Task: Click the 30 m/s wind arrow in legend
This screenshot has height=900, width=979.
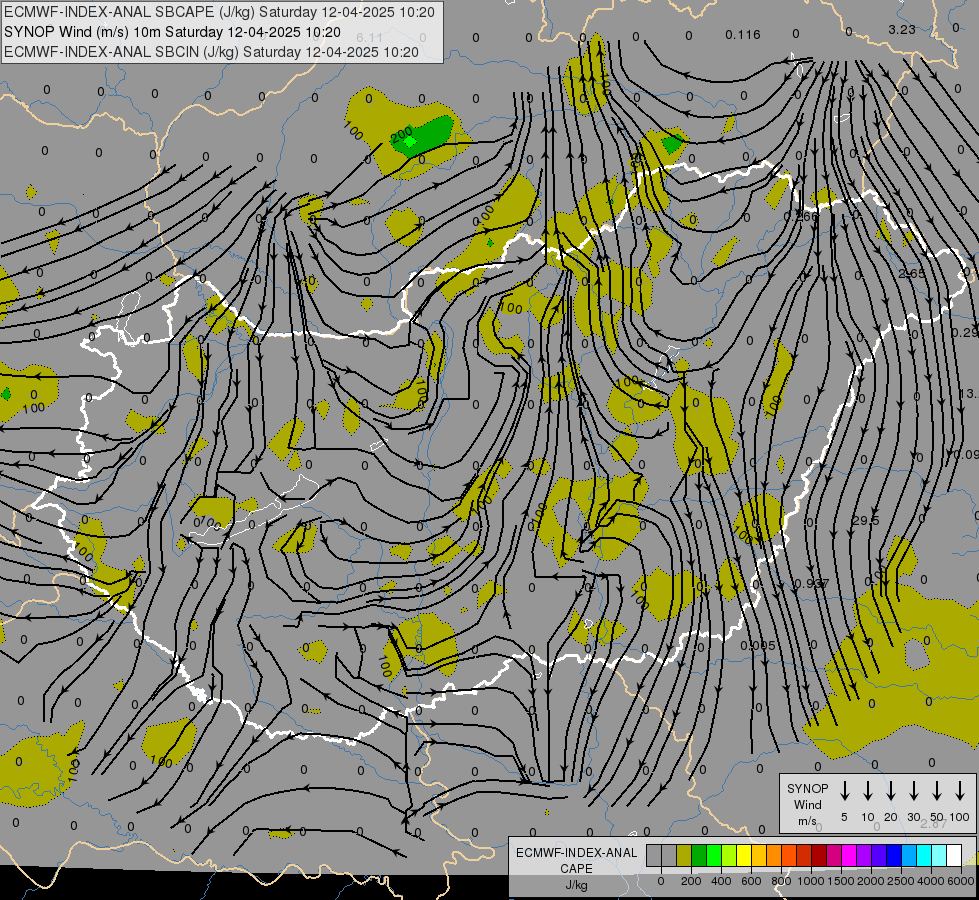Action: pyautogui.click(x=913, y=791)
